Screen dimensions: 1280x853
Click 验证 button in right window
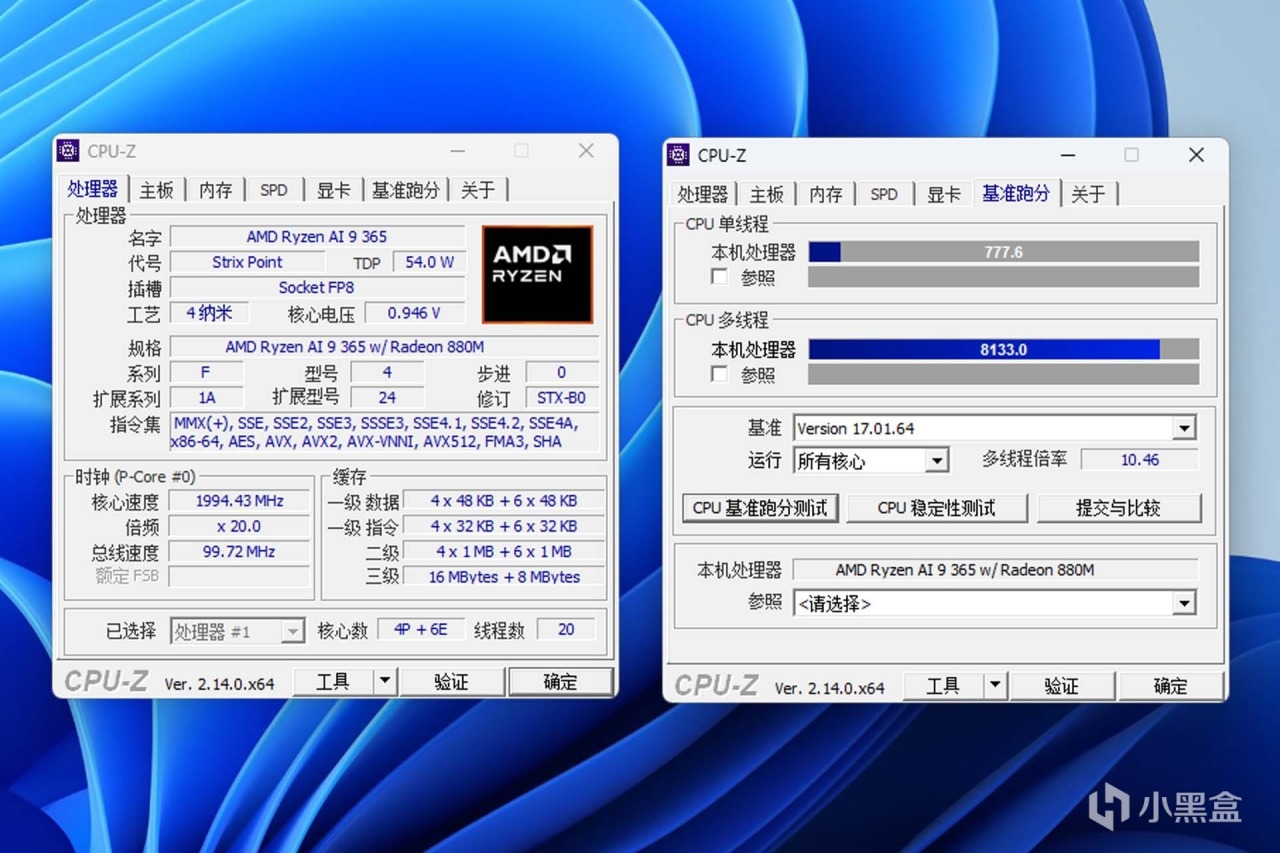[x=1062, y=686]
